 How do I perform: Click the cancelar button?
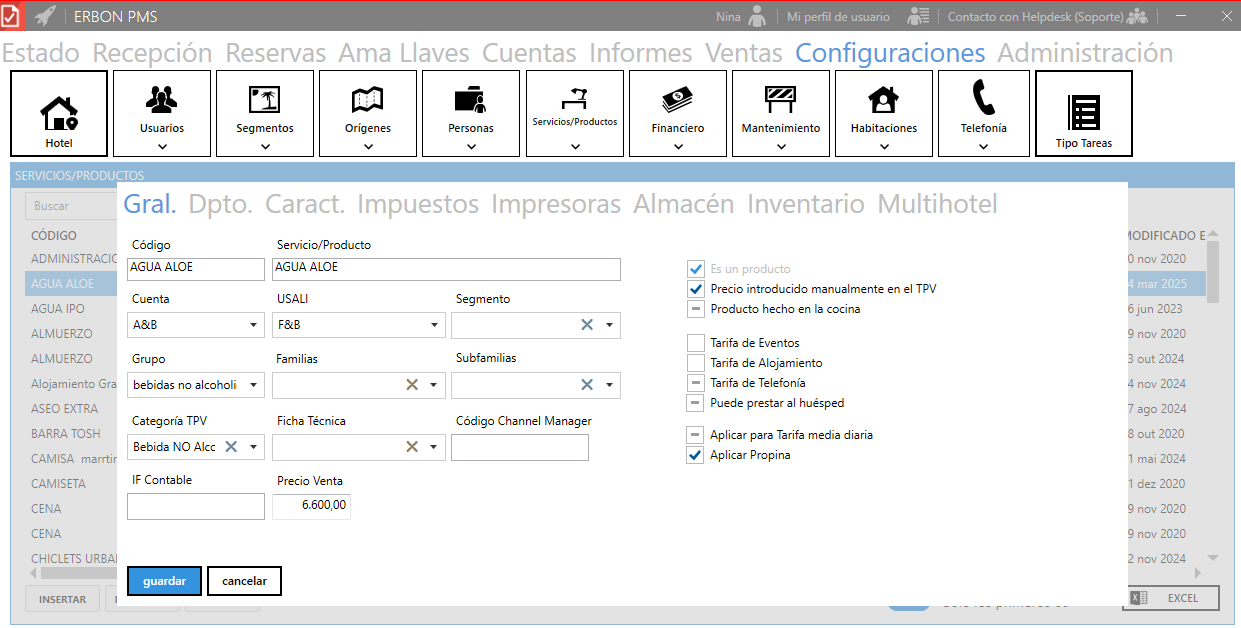coord(244,581)
